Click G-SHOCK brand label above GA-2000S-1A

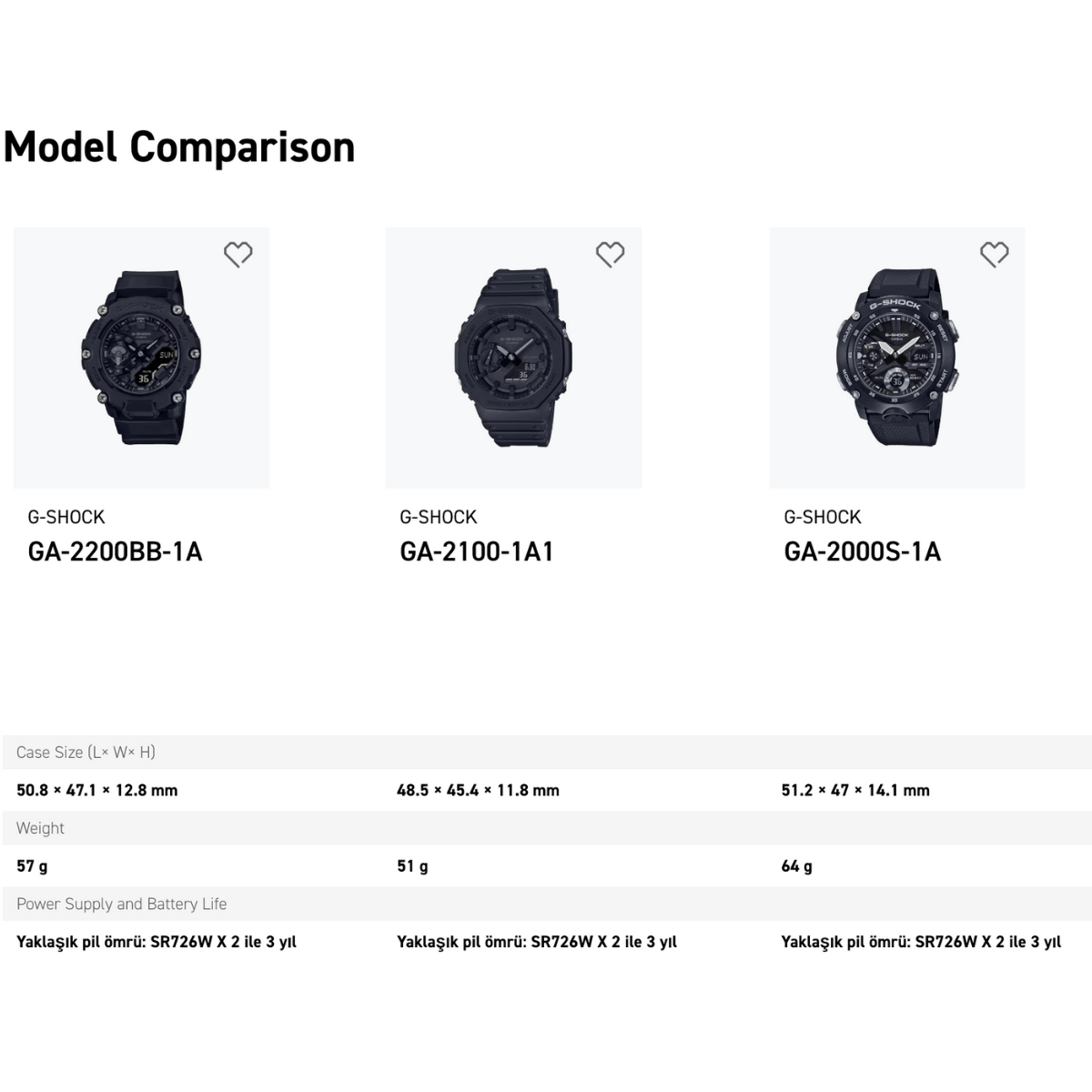(x=822, y=517)
